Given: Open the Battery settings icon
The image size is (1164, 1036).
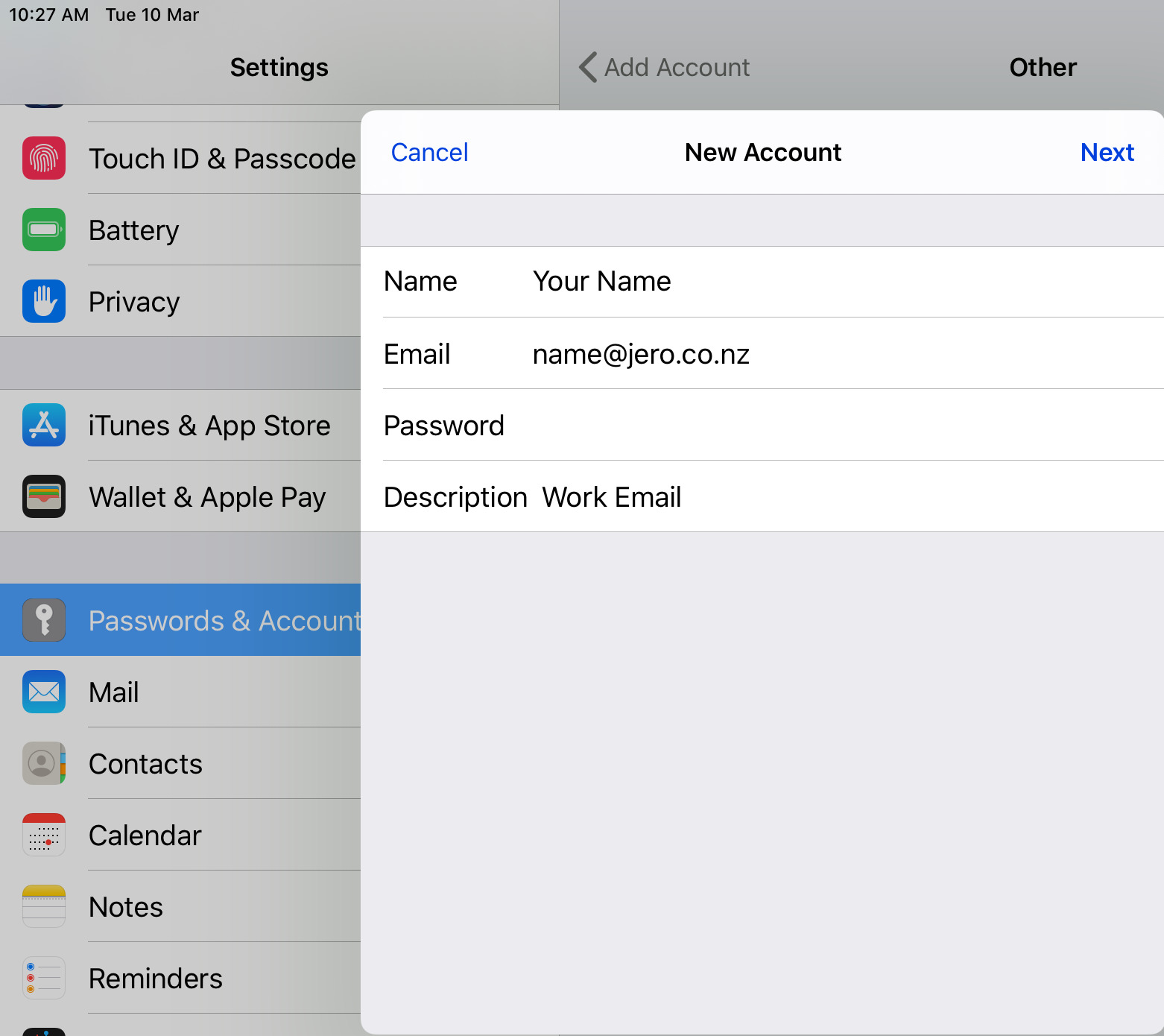Looking at the screenshot, I should click(44, 230).
